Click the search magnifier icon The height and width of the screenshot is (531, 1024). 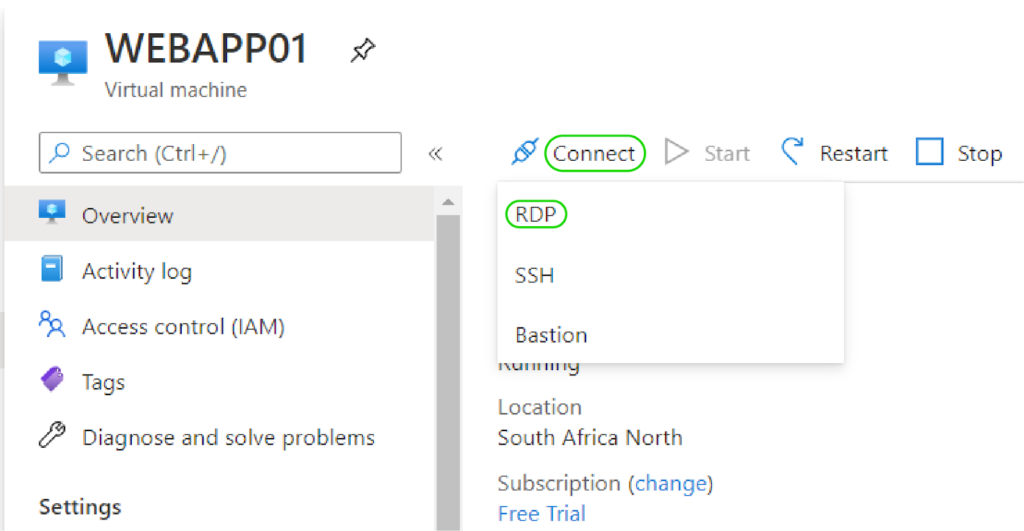coord(60,152)
